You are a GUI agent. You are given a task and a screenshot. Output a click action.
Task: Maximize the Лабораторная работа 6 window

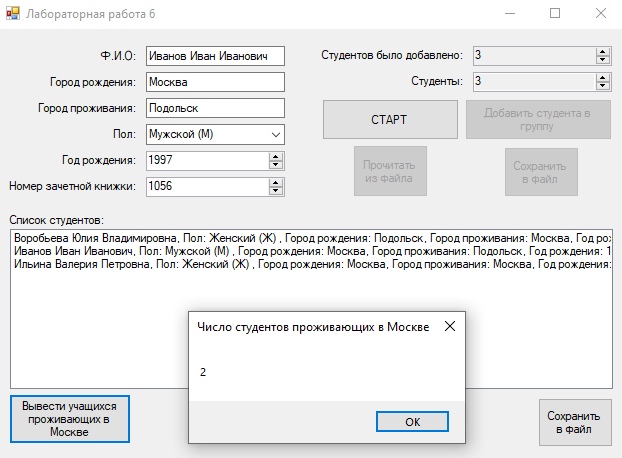(555, 14)
